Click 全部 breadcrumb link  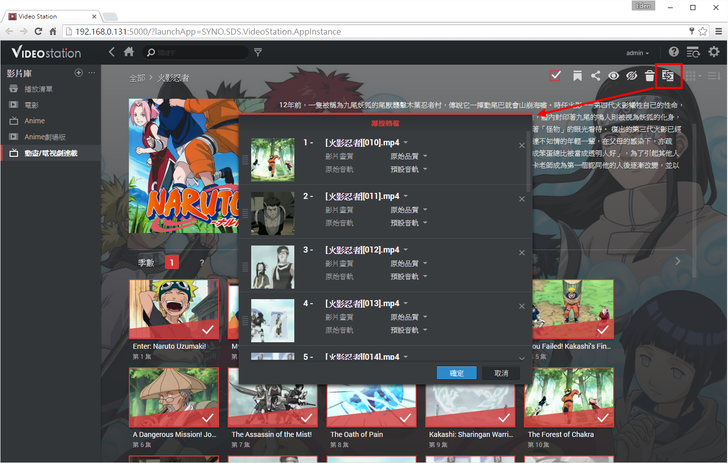pyautogui.click(x=137, y=78)
